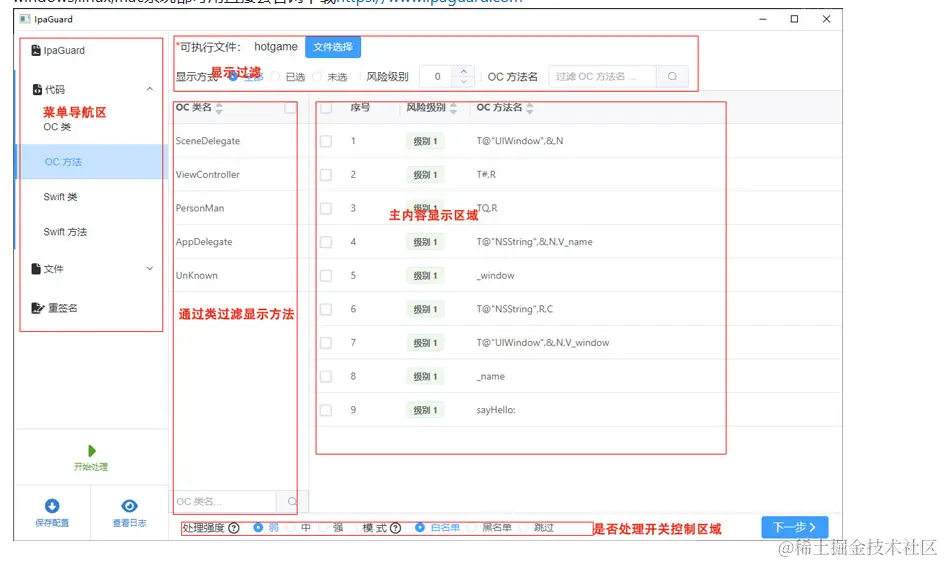This screenshot has width=944, height=564.
Task: Click the 保存配置 label under the download icon
Action: click(x=52, y=523)
